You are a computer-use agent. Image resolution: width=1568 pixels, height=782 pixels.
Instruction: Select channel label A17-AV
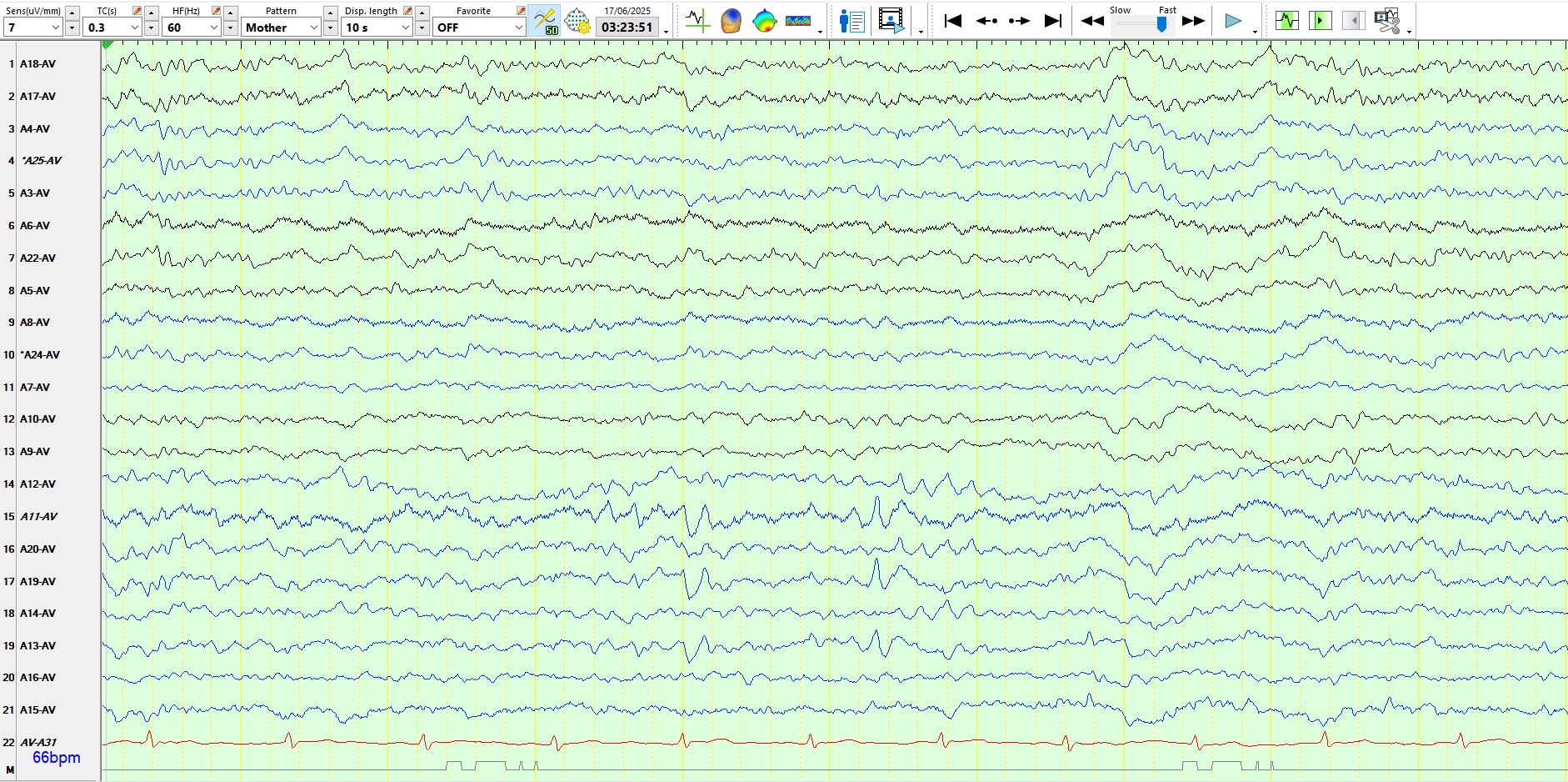coord(37,97)
